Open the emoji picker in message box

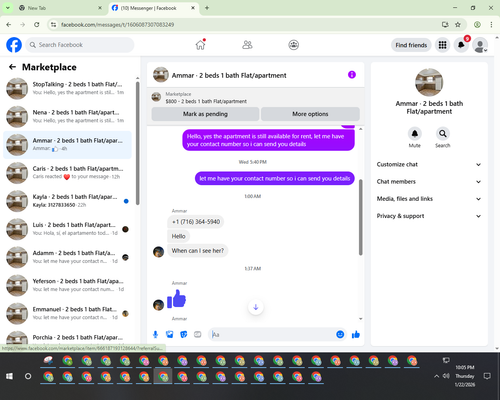click(340, 334)
